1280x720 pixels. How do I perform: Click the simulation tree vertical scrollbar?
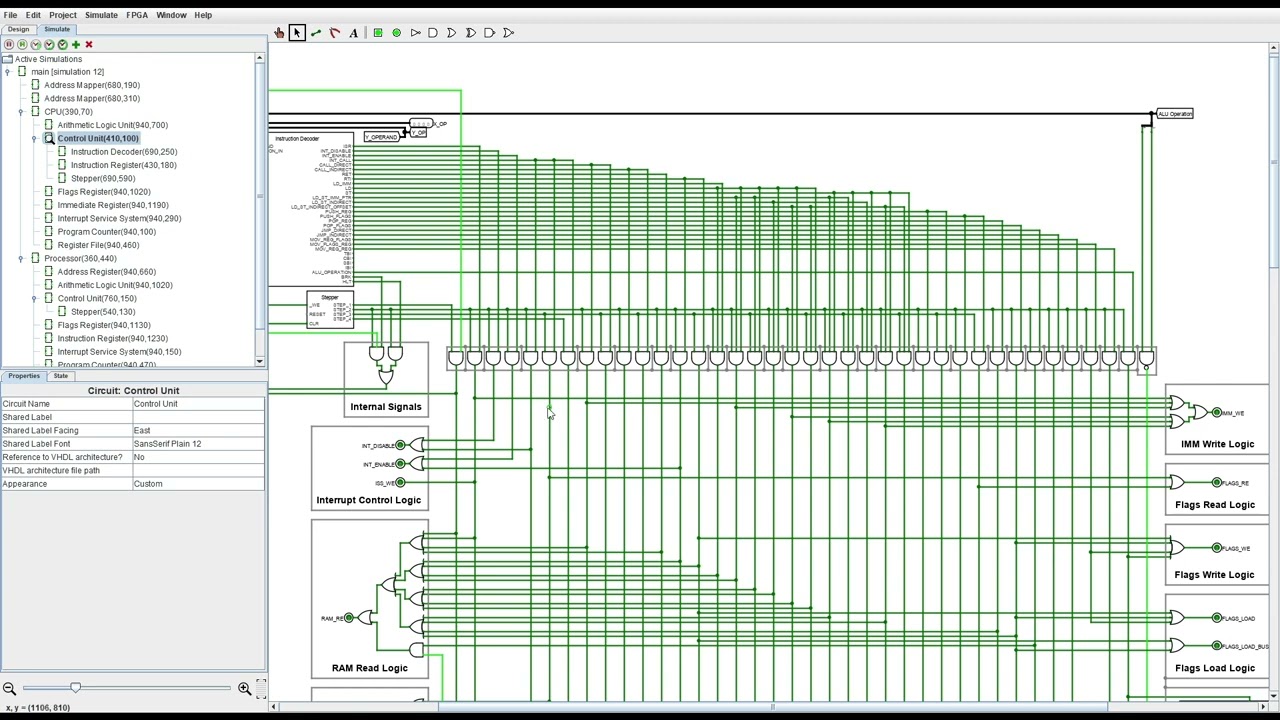[260, 208]
